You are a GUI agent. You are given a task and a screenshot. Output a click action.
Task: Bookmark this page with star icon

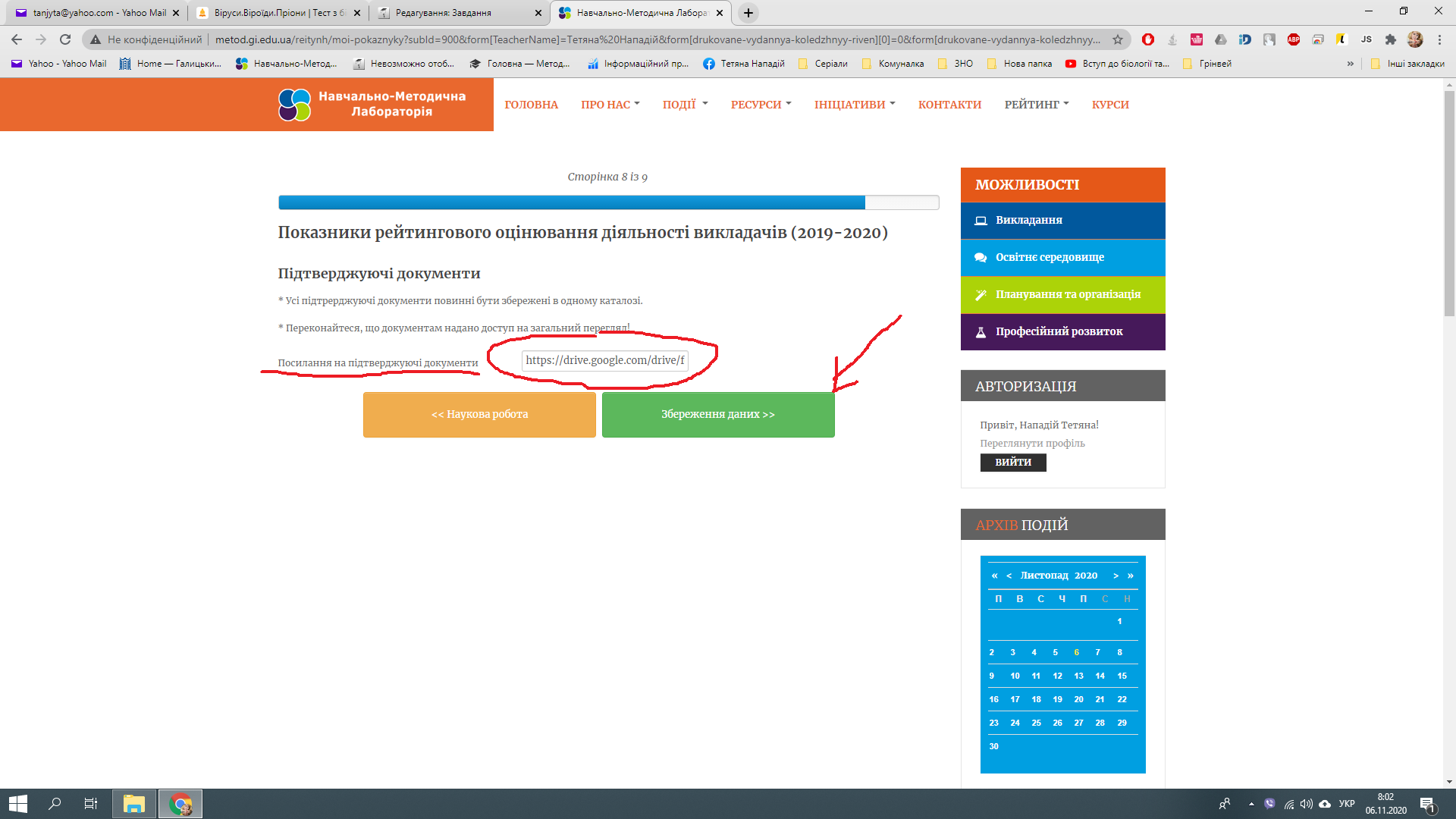pos(1117,39)
